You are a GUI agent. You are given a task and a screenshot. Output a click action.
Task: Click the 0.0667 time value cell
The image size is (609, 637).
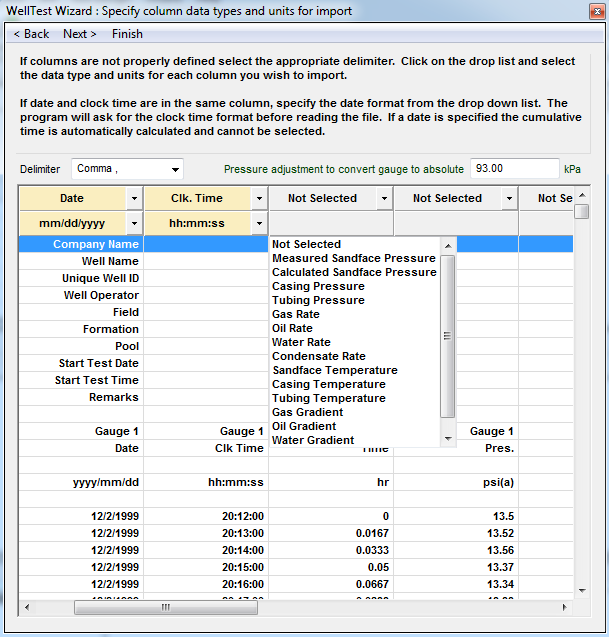(x=331, y=585)
